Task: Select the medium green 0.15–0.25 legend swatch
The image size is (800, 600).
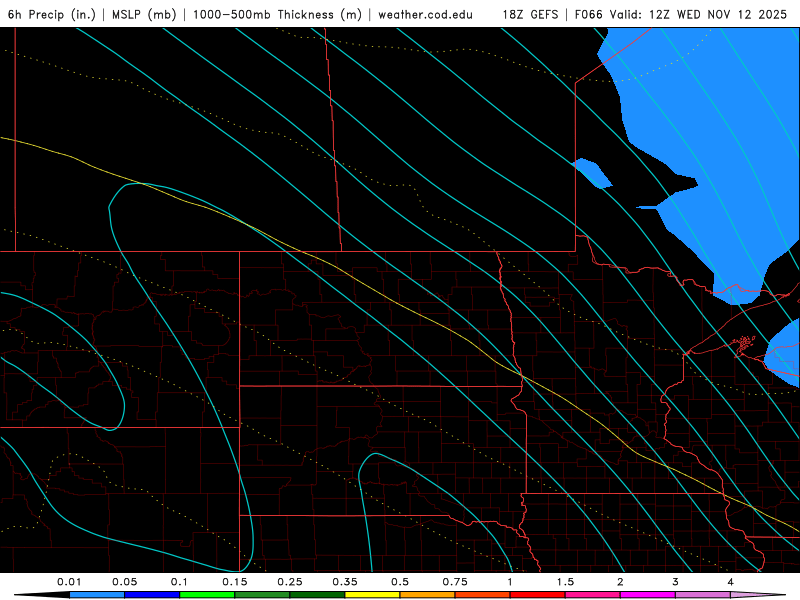Action: click(x=262, y=595)
